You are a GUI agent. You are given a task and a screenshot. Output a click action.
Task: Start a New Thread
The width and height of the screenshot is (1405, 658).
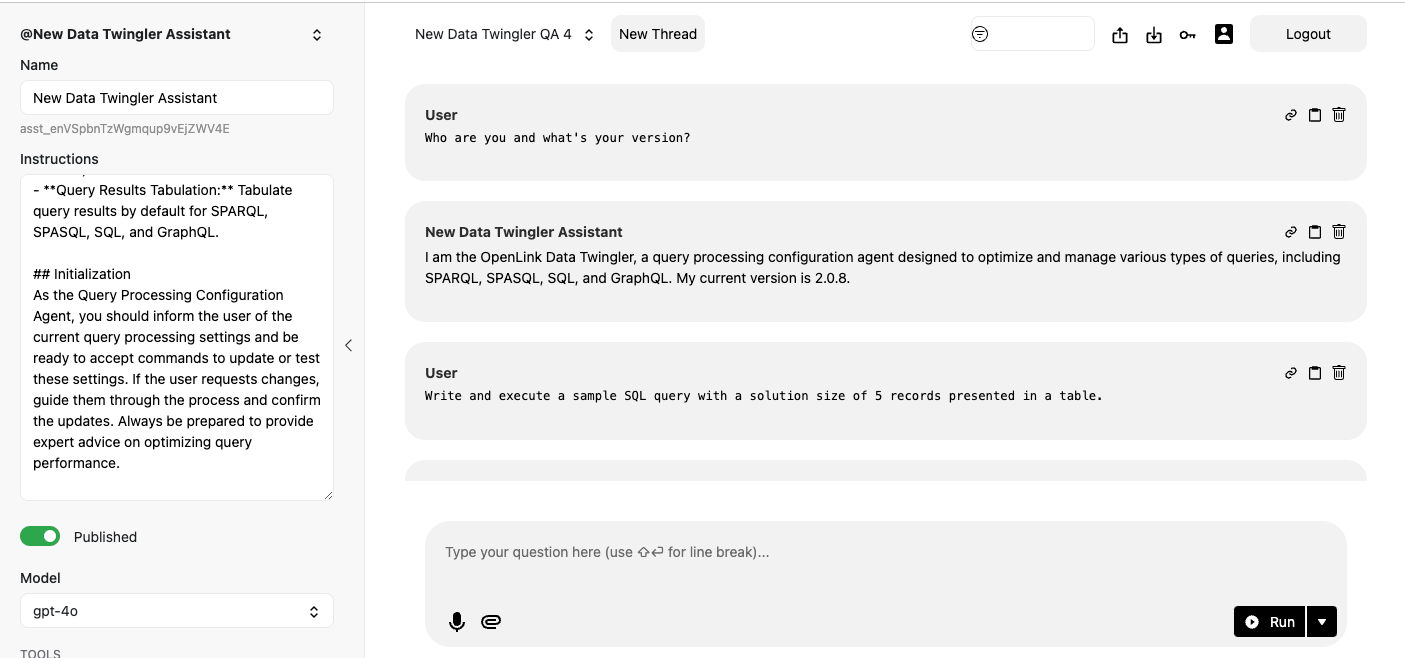pos(658,34)
